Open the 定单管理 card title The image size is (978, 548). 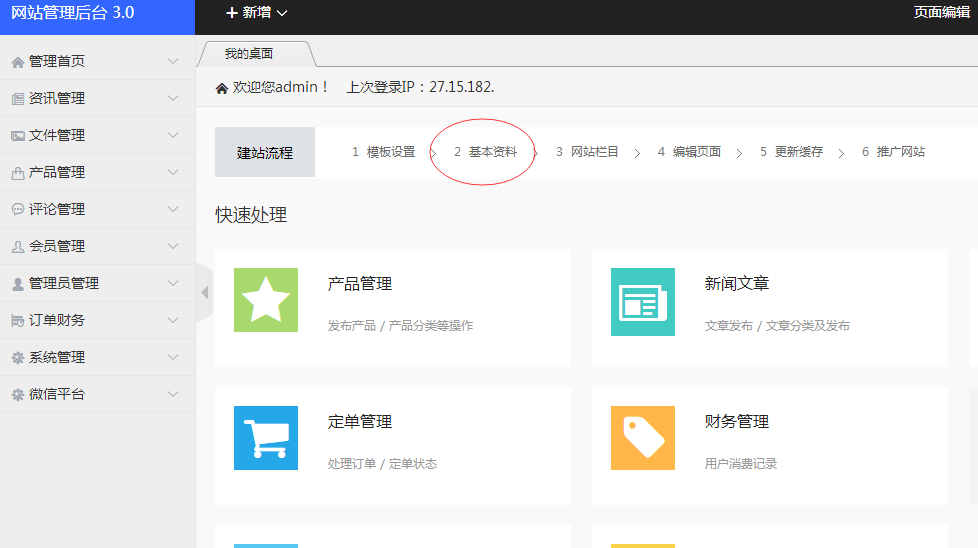(360, 422)
